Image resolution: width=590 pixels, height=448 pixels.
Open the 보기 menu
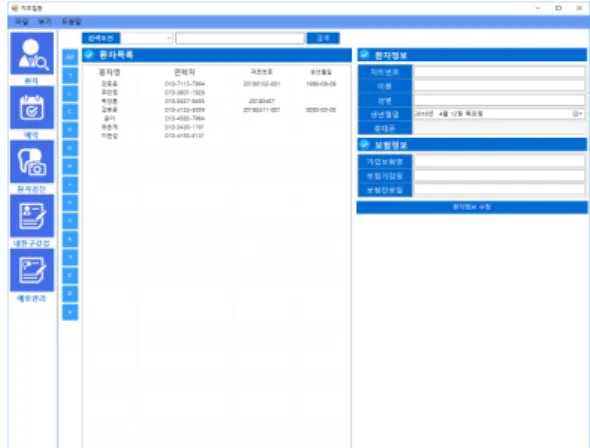coord(45,22)
